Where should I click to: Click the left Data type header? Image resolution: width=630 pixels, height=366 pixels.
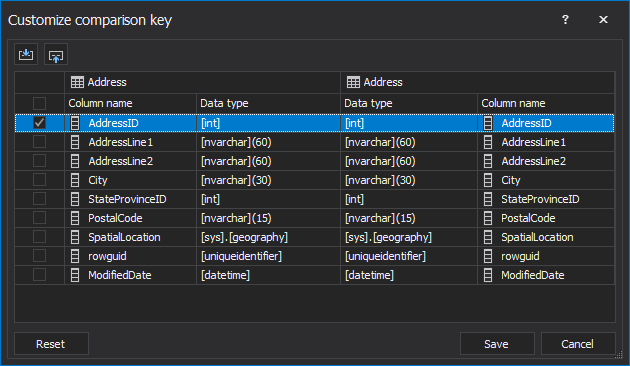[268, 103]
